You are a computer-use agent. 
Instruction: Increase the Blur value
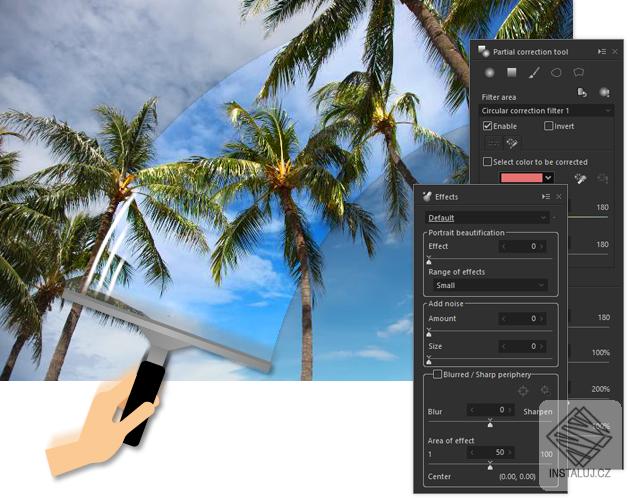[x=510, y=410]
